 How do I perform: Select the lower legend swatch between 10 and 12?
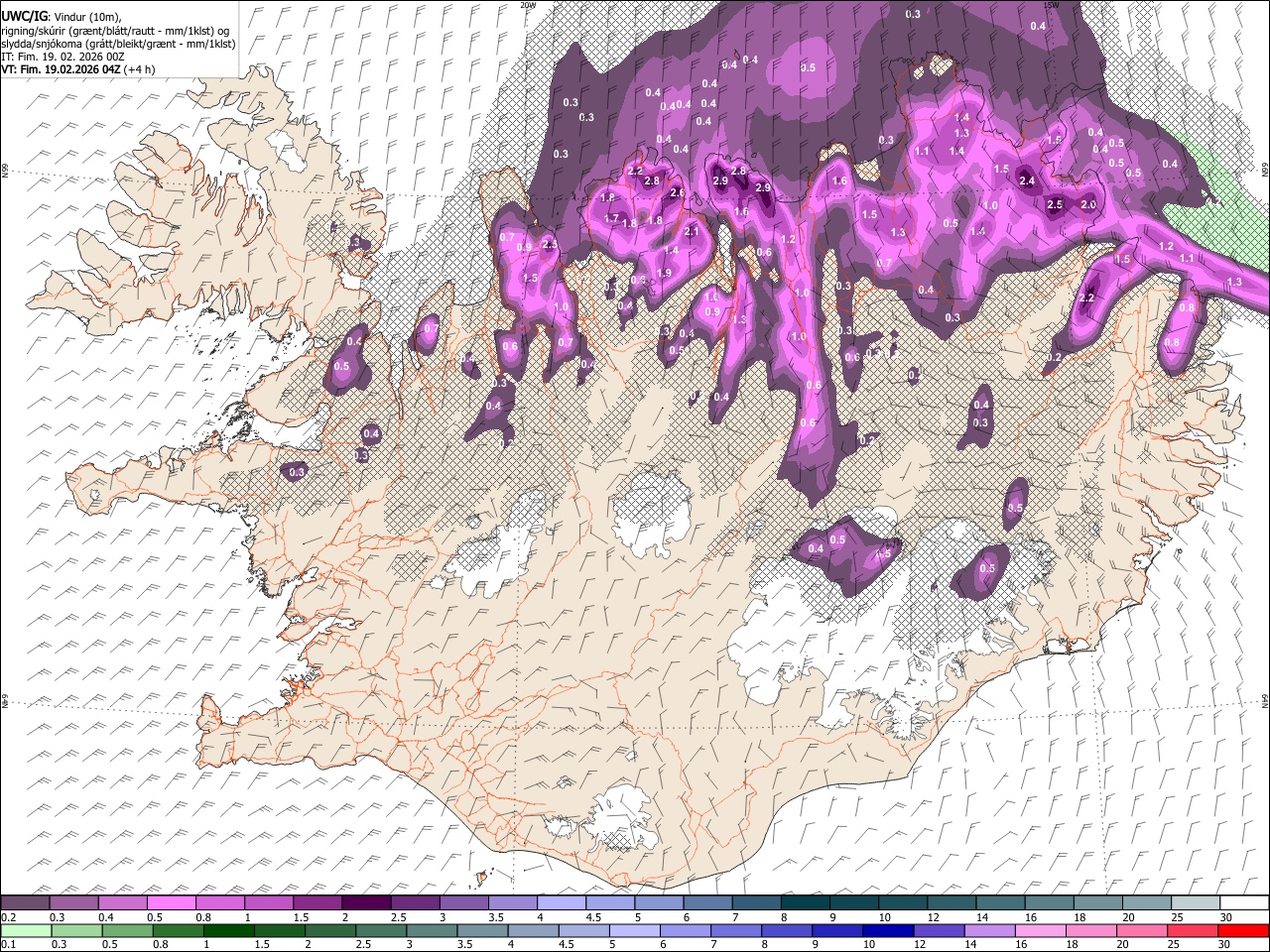click(890, 930)
